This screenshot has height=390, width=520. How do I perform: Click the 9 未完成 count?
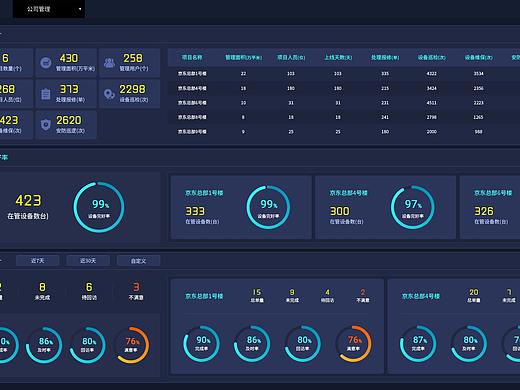292,292
